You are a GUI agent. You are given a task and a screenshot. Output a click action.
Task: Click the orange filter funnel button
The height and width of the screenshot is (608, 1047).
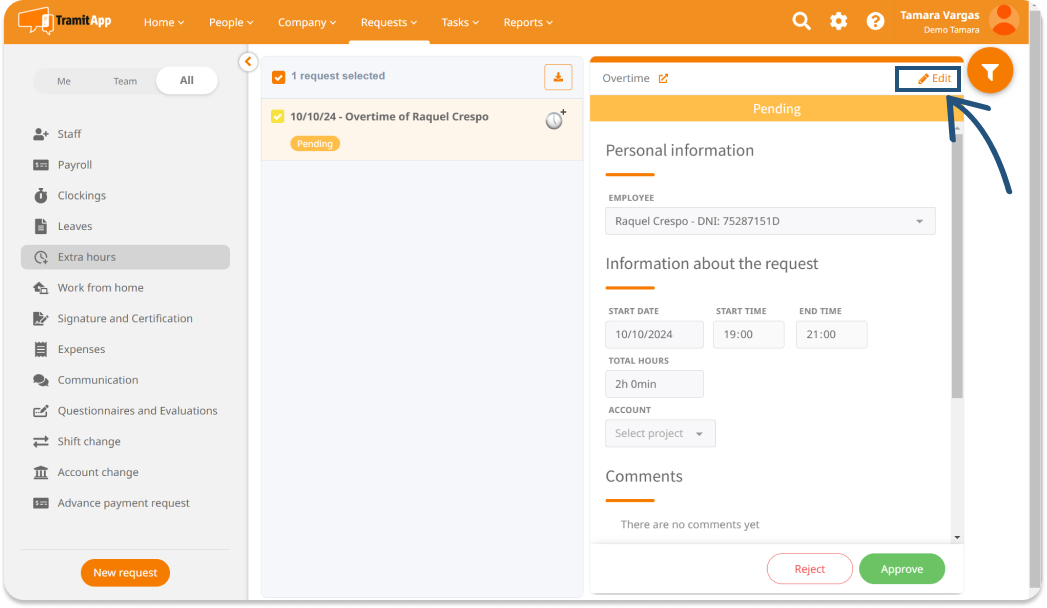click(990, 72)
